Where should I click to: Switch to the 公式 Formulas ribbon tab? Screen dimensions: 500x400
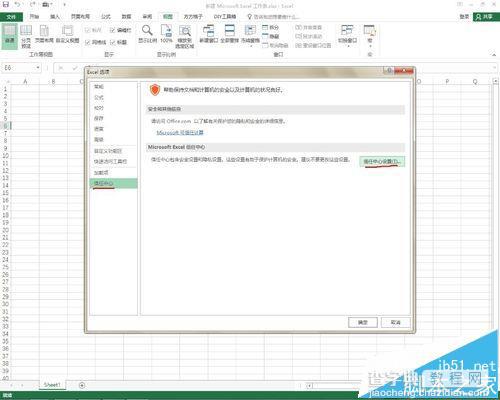click(106, 17)
